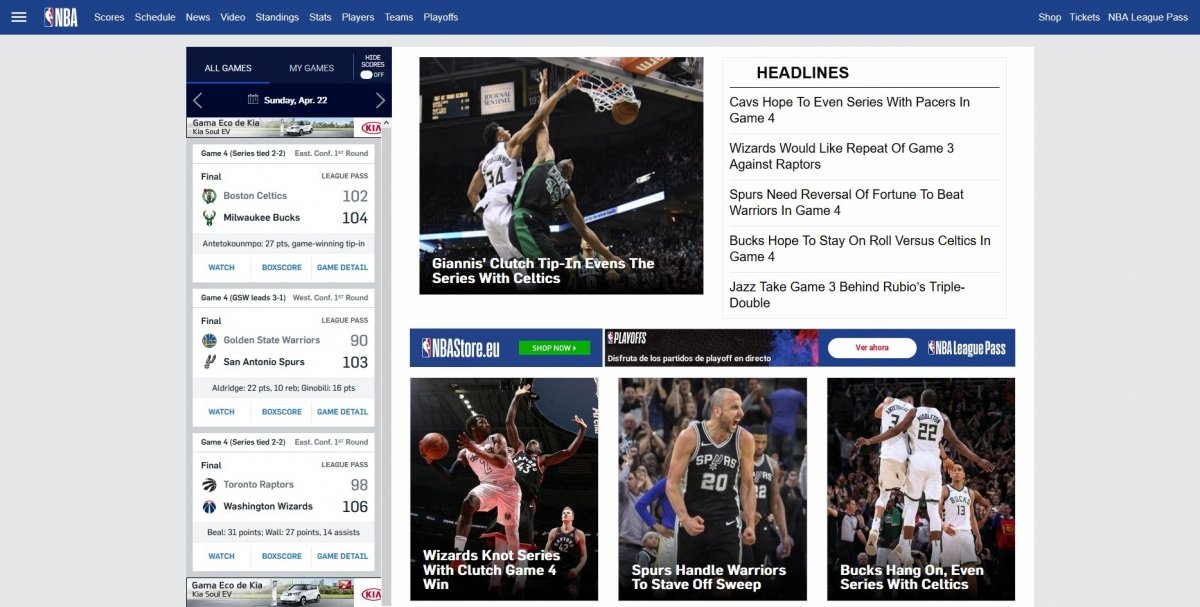Click the NBA logo in header
Screen dimensions: 1200x607
pyautogui.click(x=60, y=17)
